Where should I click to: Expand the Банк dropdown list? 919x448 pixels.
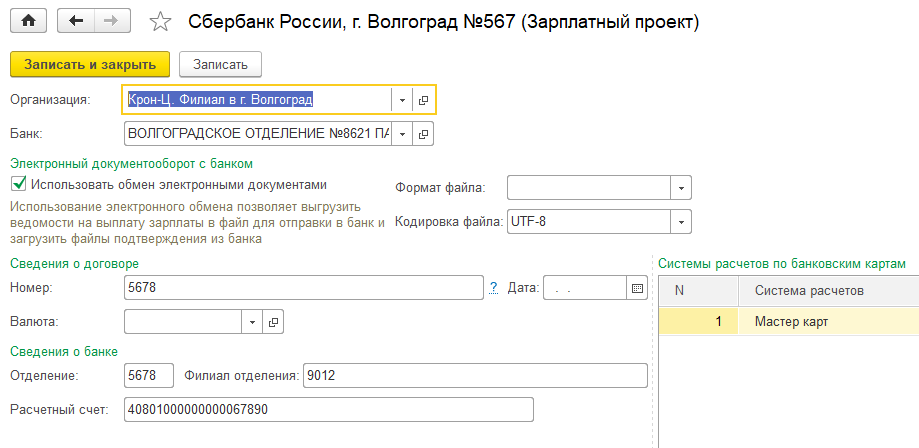pyautogui.click(x=402, y=134)
